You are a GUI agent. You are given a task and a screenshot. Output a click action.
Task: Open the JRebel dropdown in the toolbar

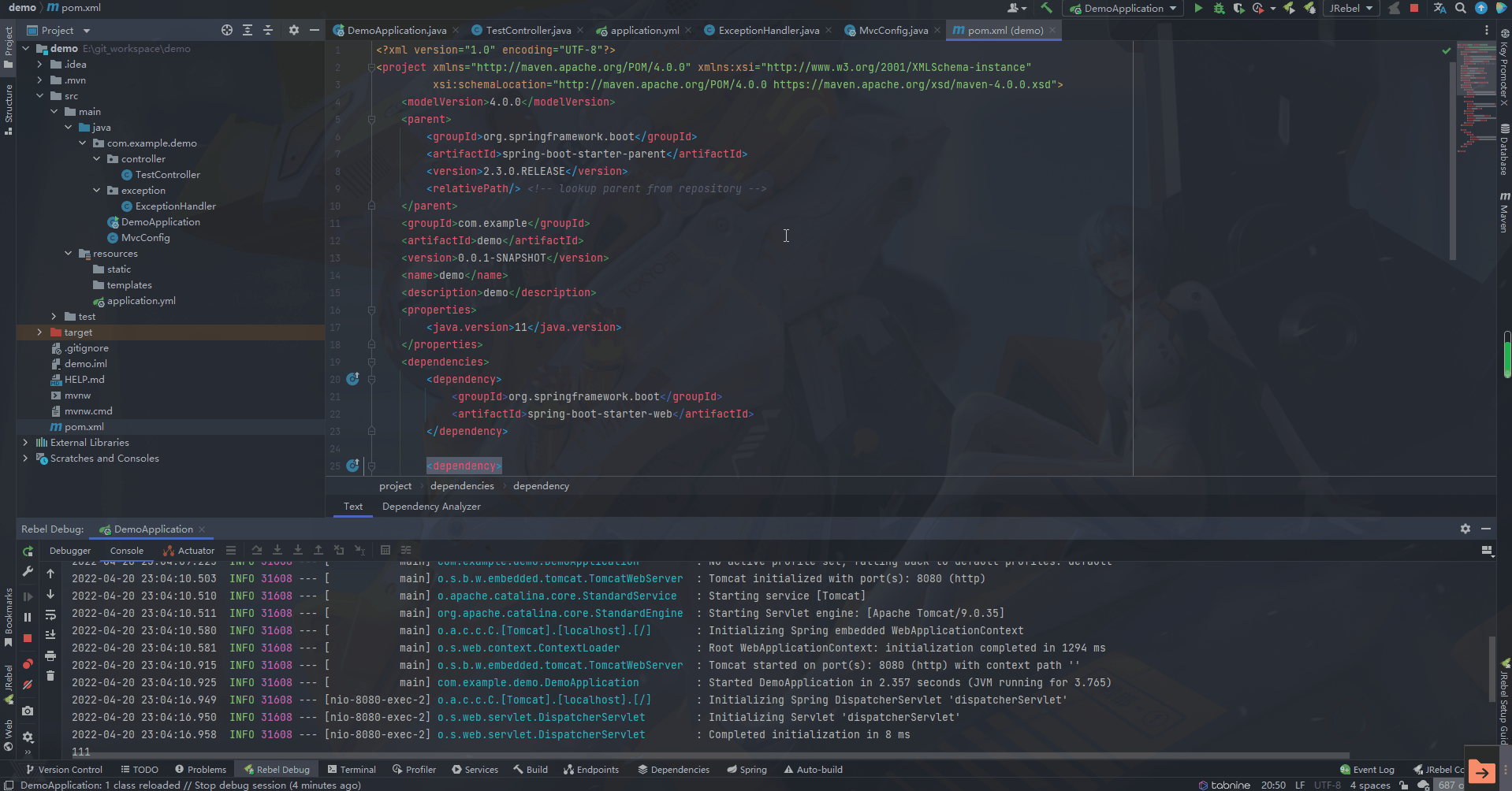pos(1351,8)
